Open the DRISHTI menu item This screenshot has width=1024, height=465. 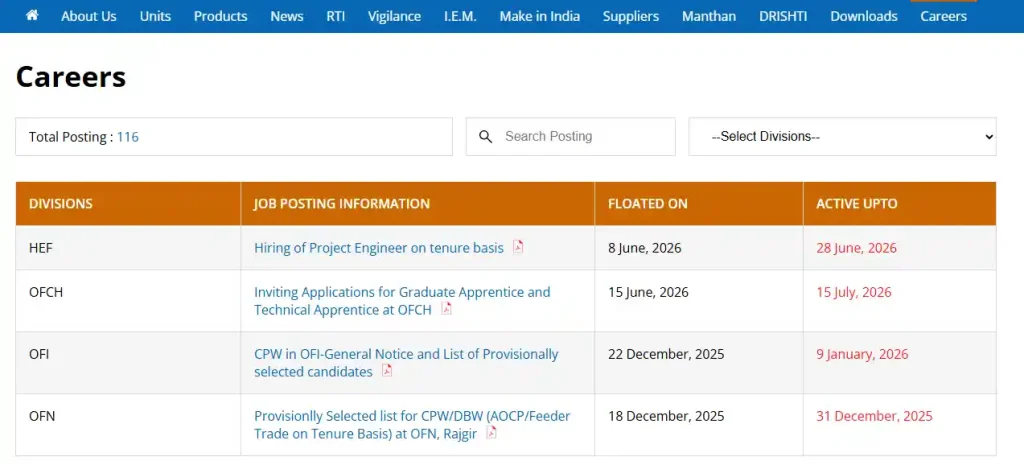click(x=783, y=16)
